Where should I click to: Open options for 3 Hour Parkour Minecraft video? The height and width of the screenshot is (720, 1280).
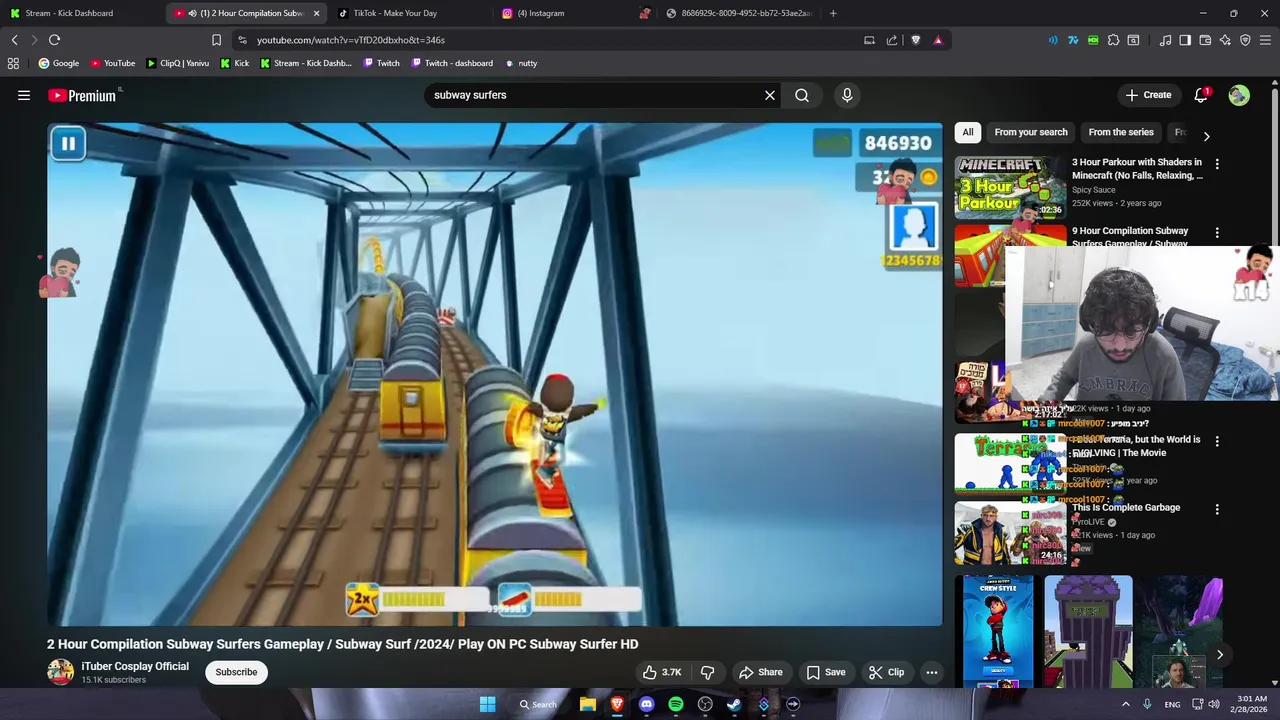1217,163
